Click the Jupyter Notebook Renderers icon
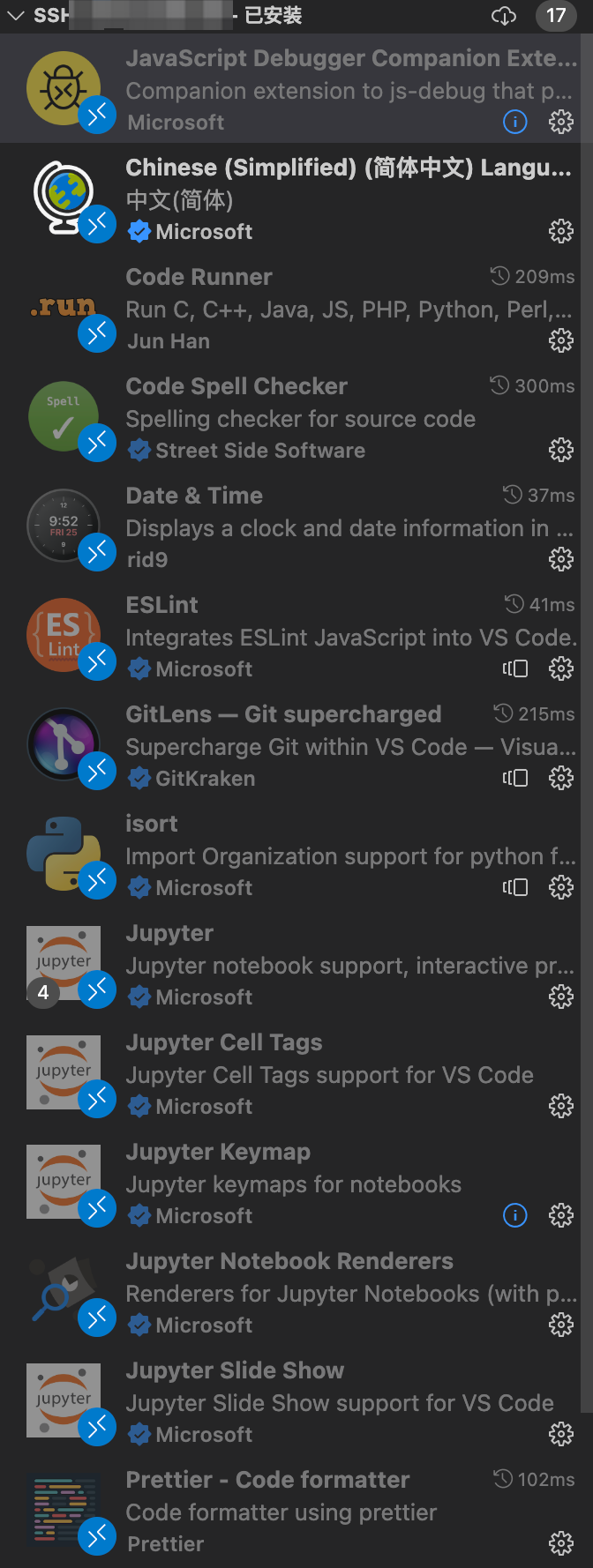The height and width of the screenshot is (1568, 593). click(64, 1288)
